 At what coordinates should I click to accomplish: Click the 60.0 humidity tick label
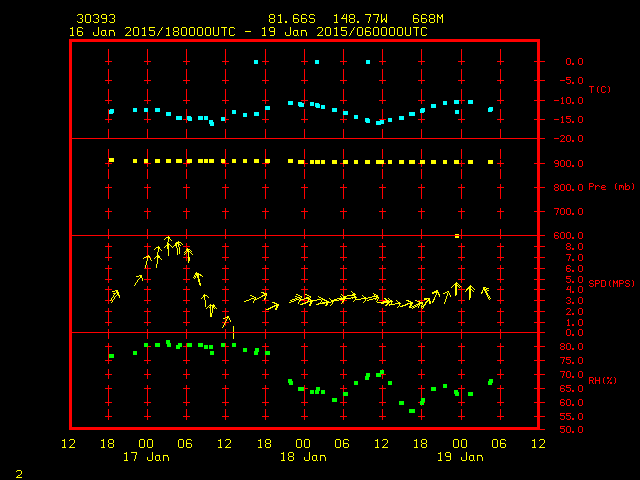[x=571, y=402]
